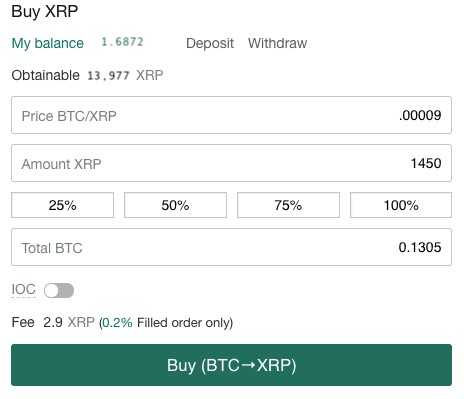Screen dimensions: 464x399
Task: Click the obtainable 13,977 amount
Action: pos(108,76)
